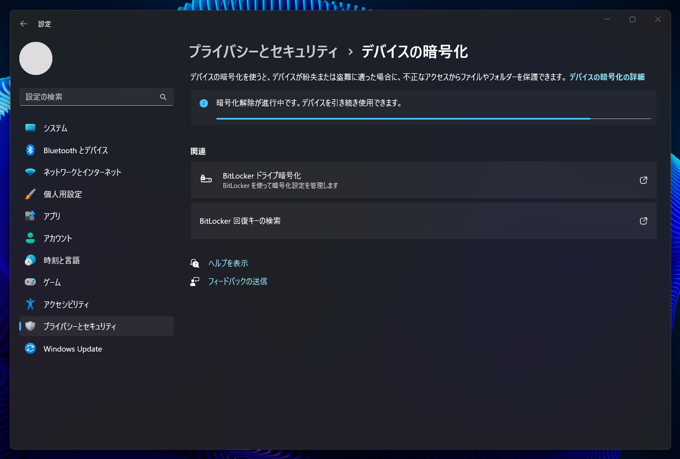This screenshot has width=680, height=459.
Task: Click the back arrow in Settings title bar
Action: point(23,24)
